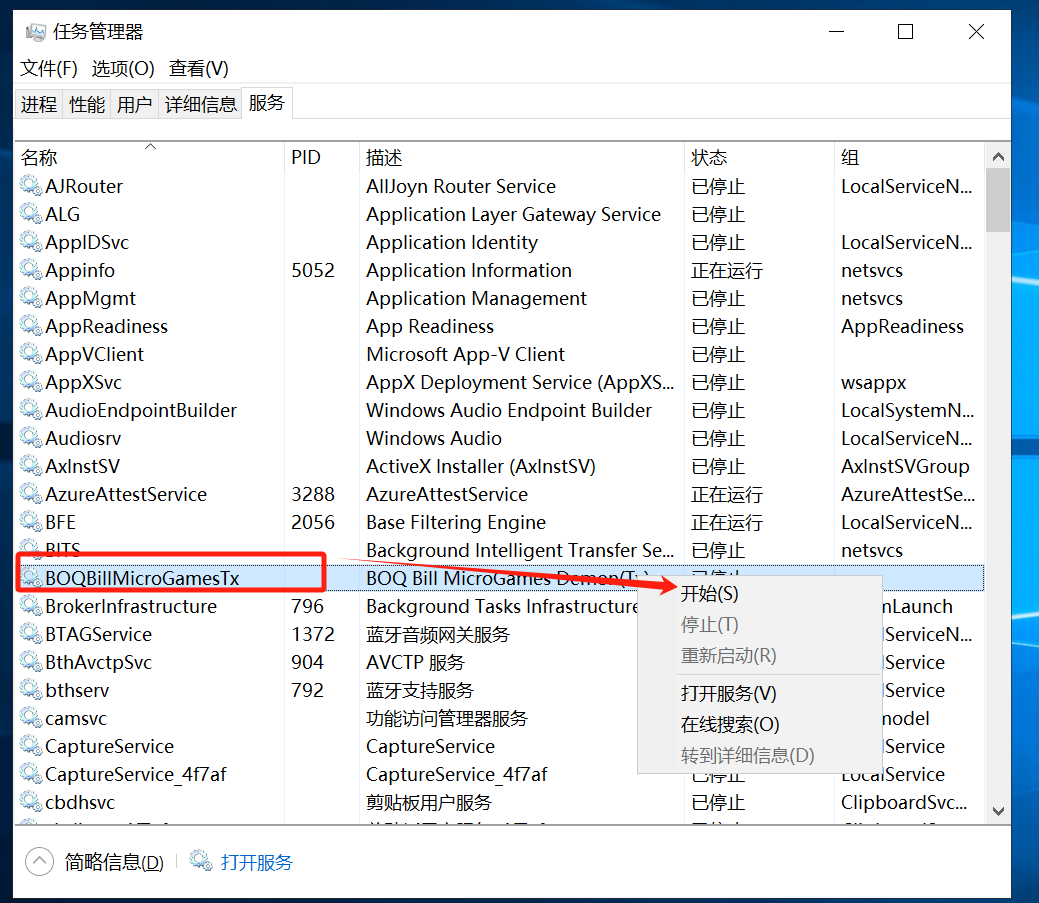Image resolution: width=1039 pixels, height=903 pixels.
Task: Select 打开服务(V) from context menu
Action: pyautogui.click(x=728, y=693)
